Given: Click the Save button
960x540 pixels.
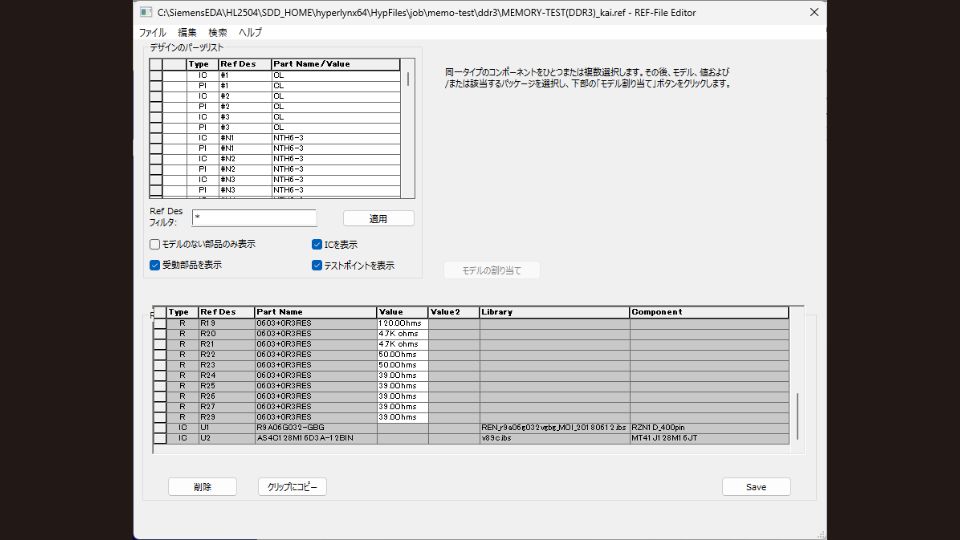Looking at the screenshot, I should [756, 487].
